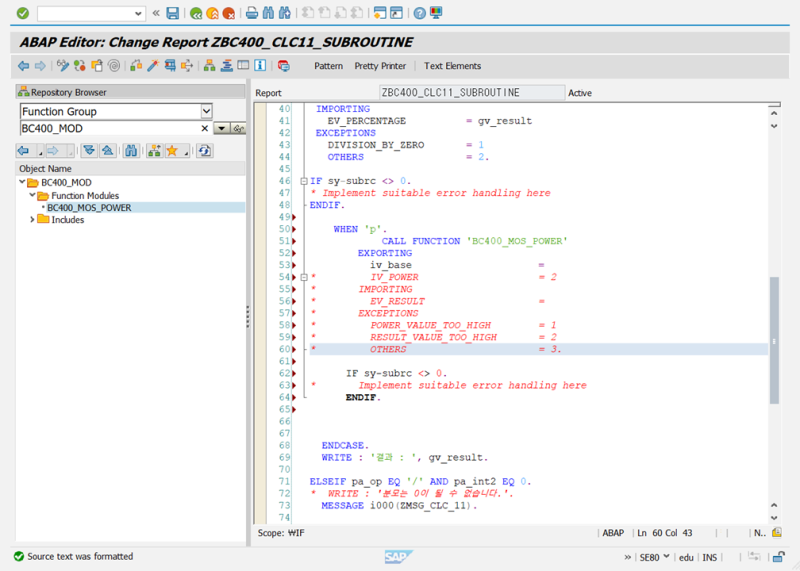This screenshot has height=571, width=800.
Task: Click the red Cancel icon
Action: (229, 14)
